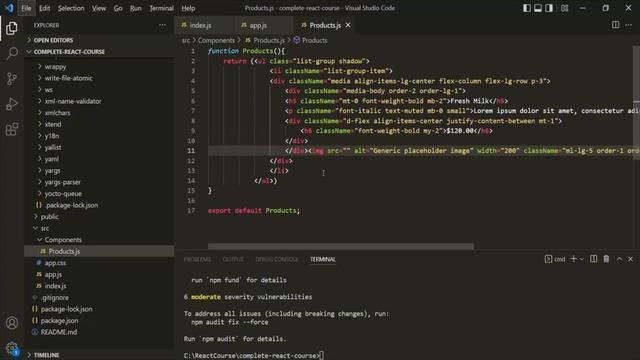
Task: Expand the Open Editors section
Action: (99, 40)
